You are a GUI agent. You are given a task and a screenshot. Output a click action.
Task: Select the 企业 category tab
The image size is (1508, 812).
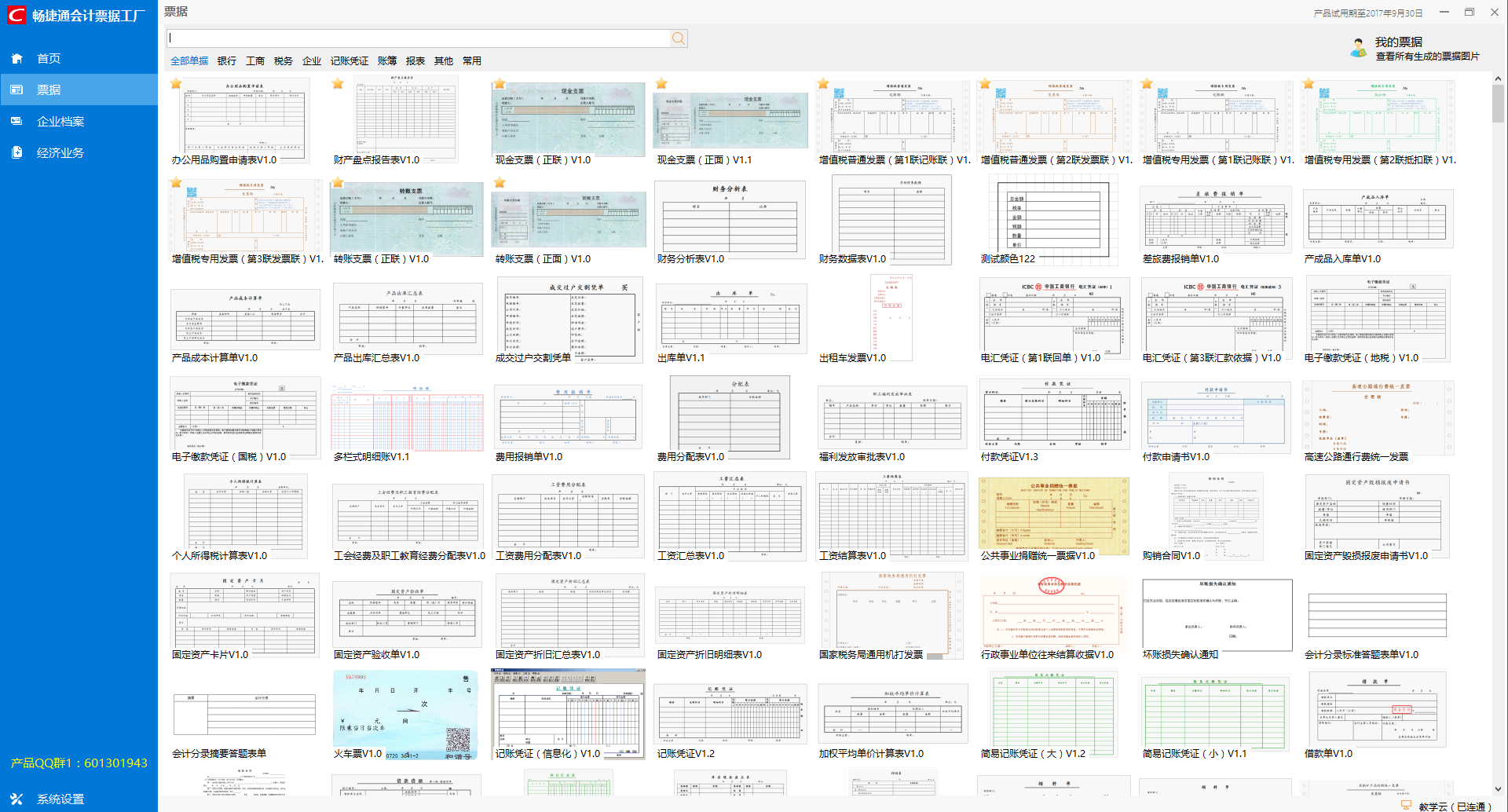click(x=312, y=60)
